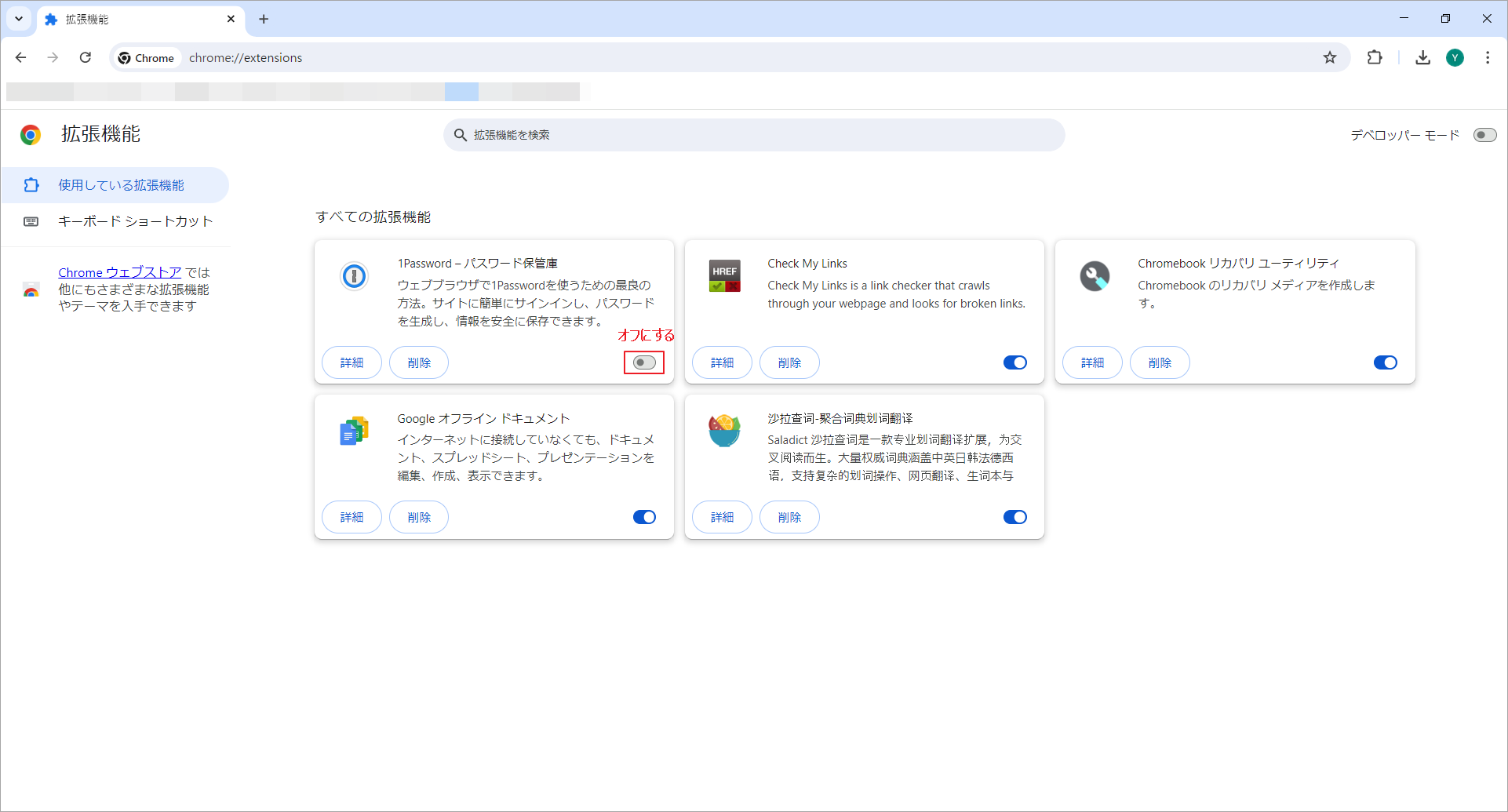Click the puzzle icon for 使用している拡張機能
Image resolution: width=1508 pixels, height=812 pixels.
pyautogui.click(x=31, y=185)
